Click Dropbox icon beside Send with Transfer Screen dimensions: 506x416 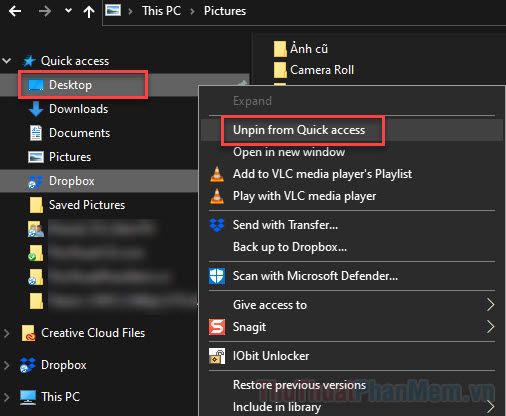tap(217, 225)
